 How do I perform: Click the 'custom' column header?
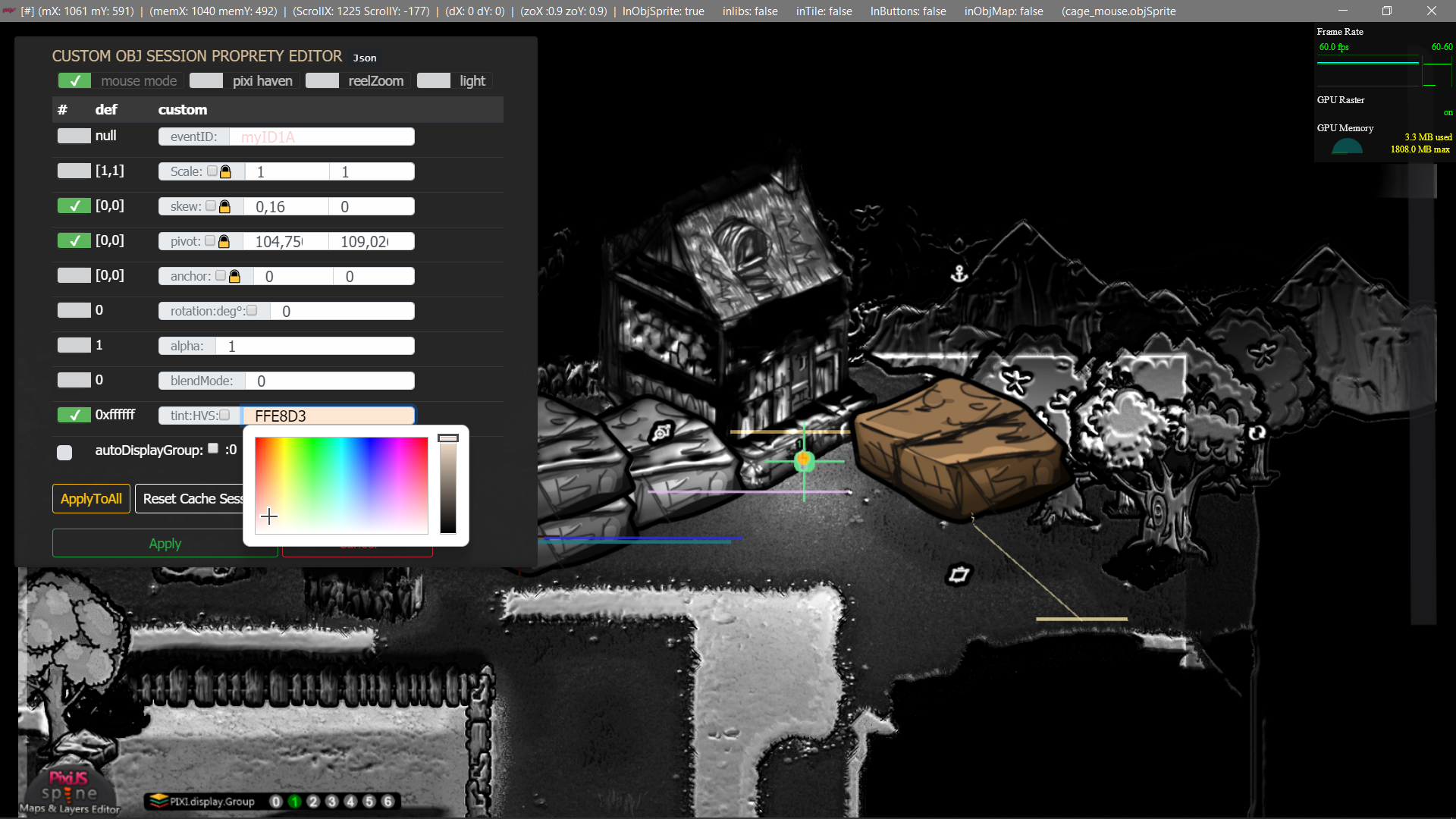click(x=182, y=110)
